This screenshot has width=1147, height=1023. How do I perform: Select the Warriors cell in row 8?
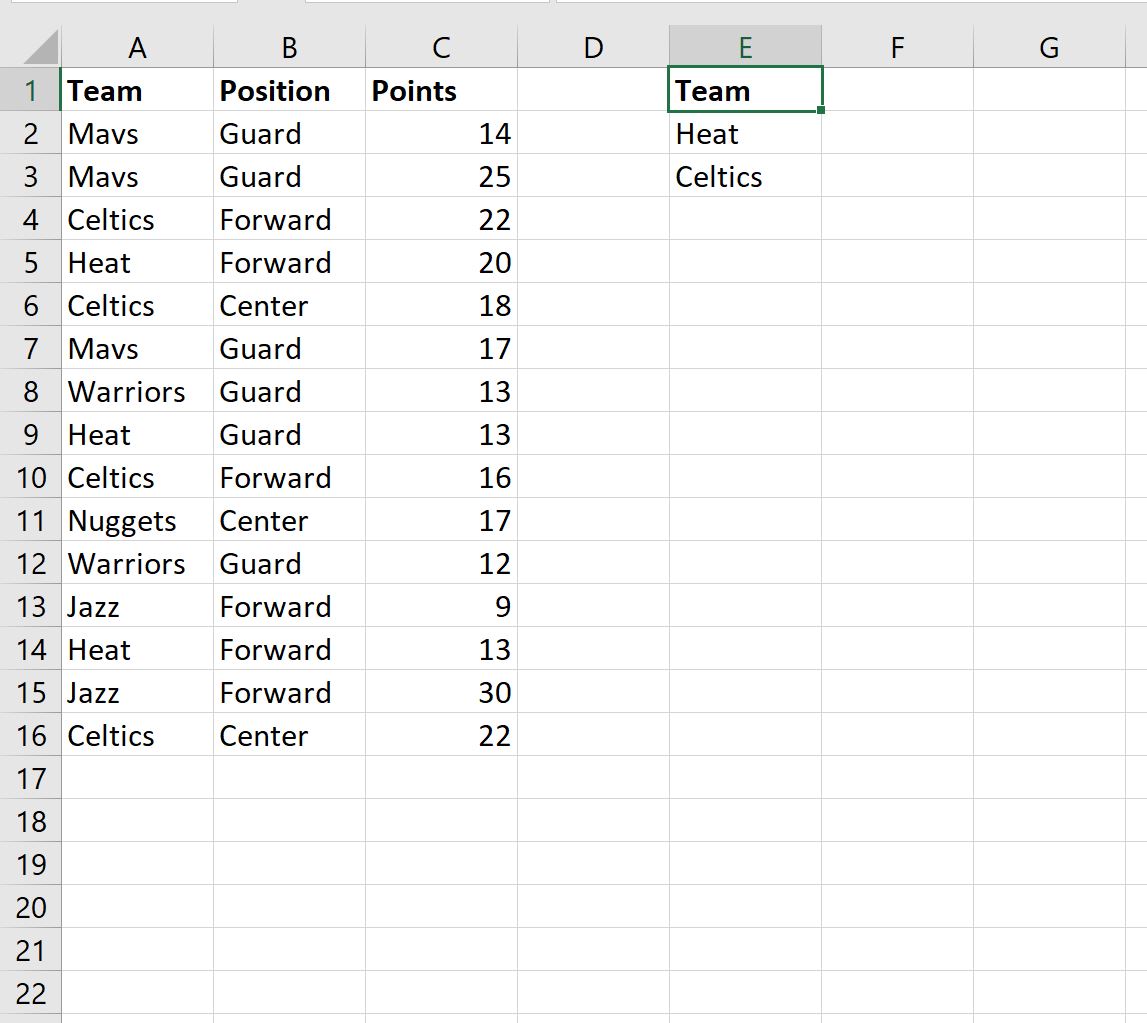click(x=137, y=392)
